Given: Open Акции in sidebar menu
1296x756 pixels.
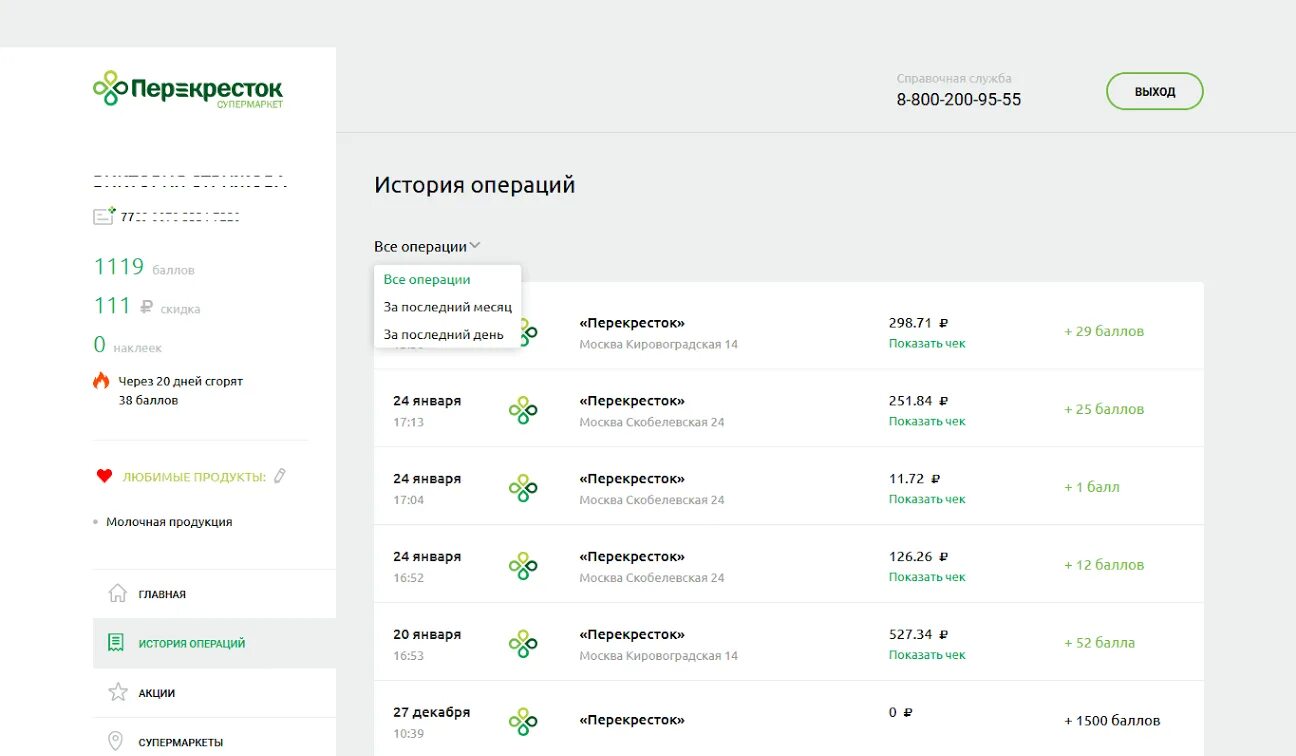Looking at the screenshot, I should [214, 693].
